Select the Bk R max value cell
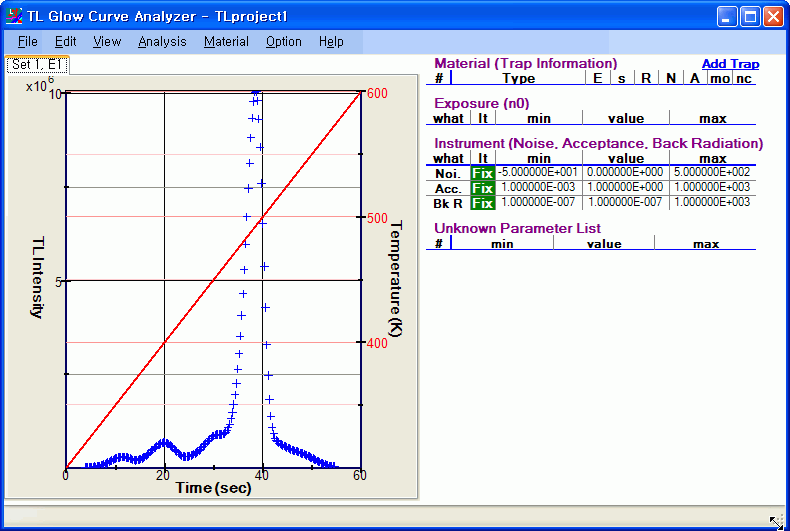This screenshot has width=790, height=531. (x=712, y=203)
